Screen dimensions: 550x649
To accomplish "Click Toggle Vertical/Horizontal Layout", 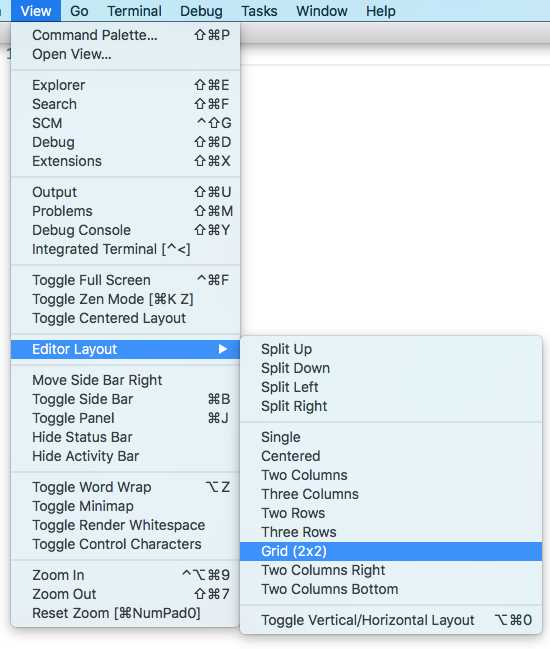I will tap(391, 620).
